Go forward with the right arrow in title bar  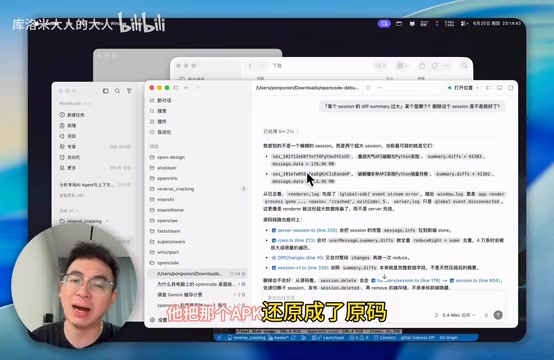click(198, 88)
